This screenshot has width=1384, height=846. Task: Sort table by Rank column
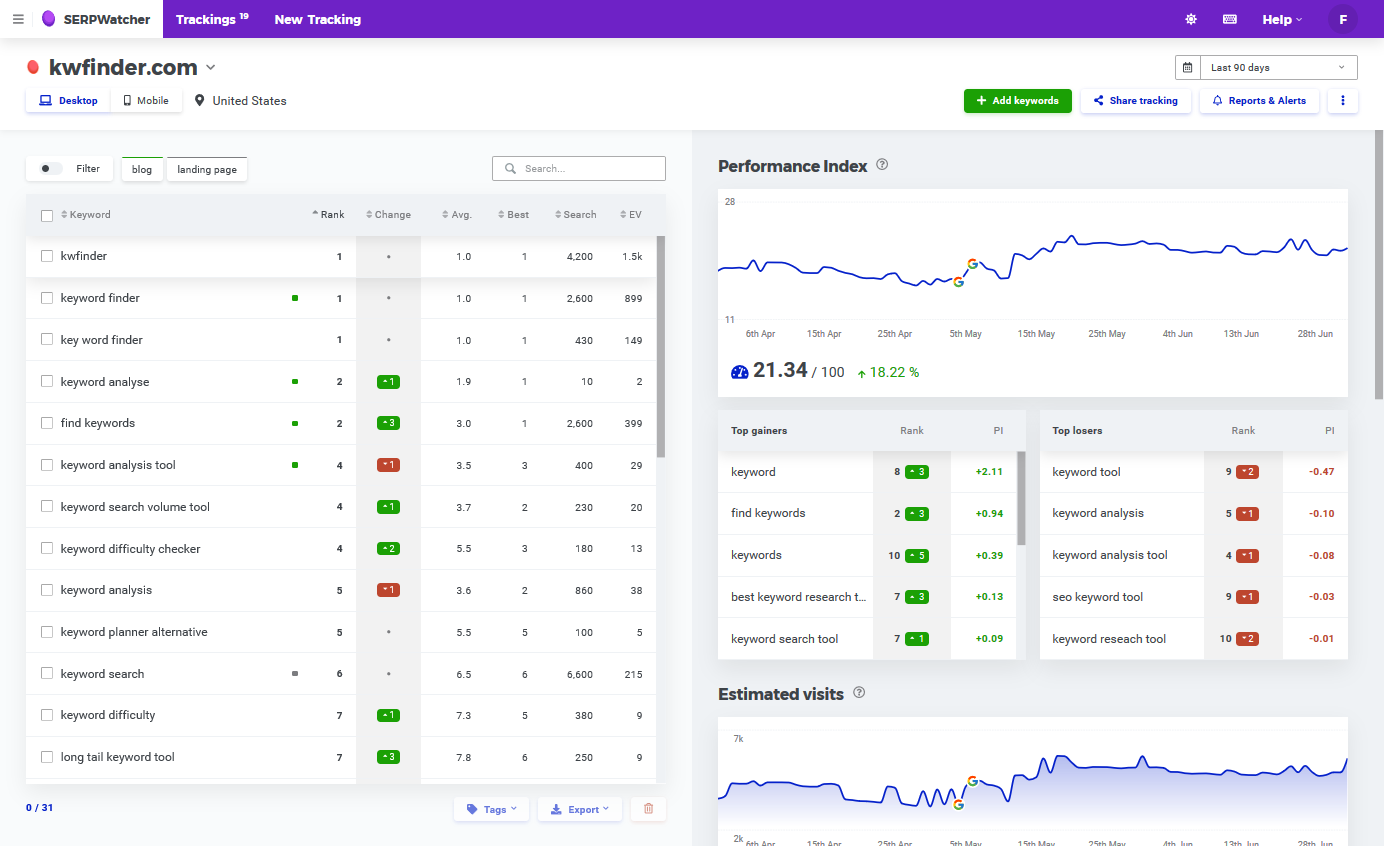point(328,215)
